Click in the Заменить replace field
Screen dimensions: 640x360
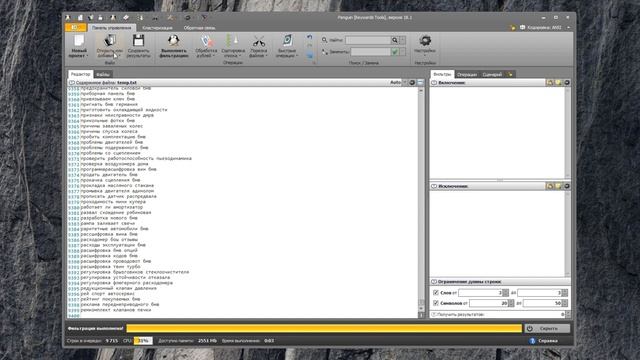point(370,52)
